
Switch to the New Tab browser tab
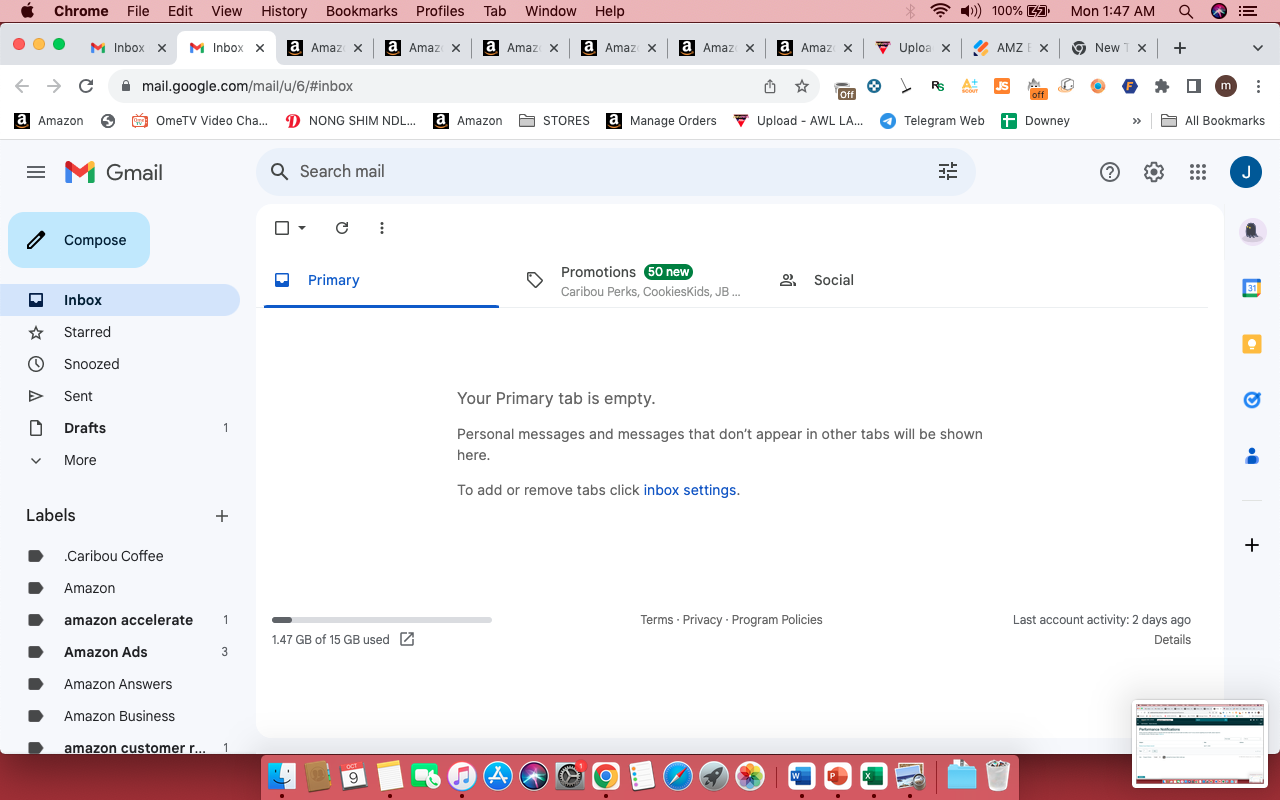[1109, 47]
